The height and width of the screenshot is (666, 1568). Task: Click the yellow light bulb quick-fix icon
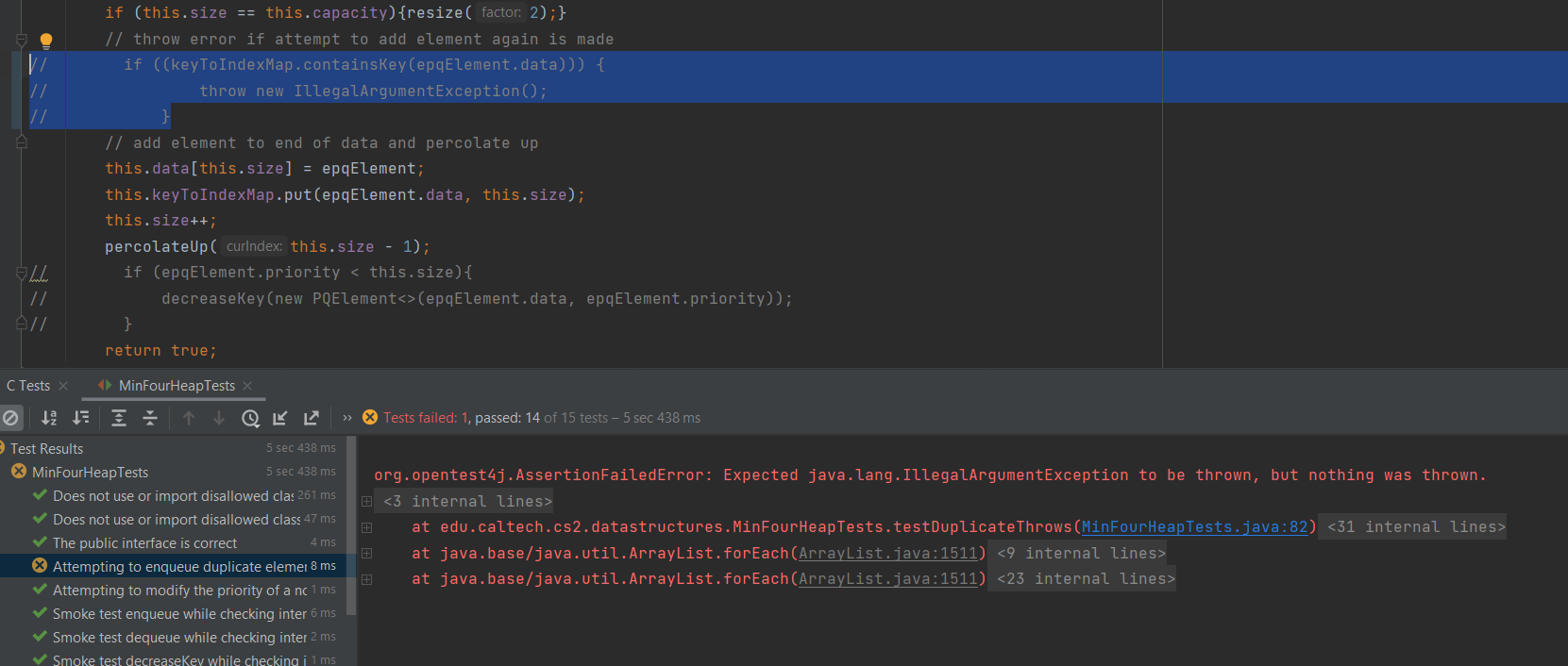[45, 41]
